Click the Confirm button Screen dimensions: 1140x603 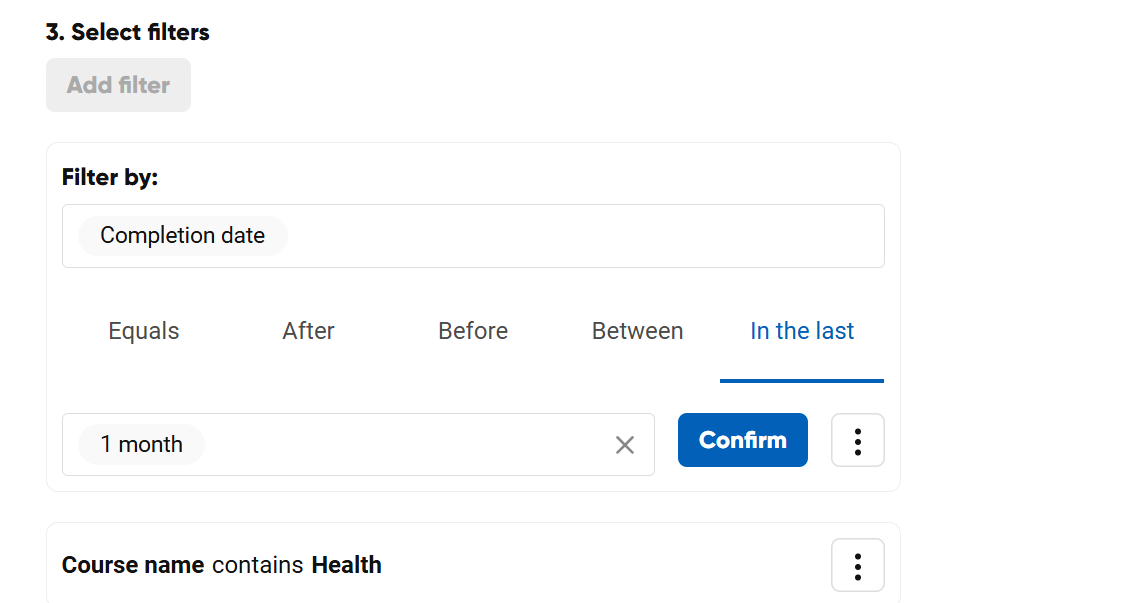click(742, 440)
